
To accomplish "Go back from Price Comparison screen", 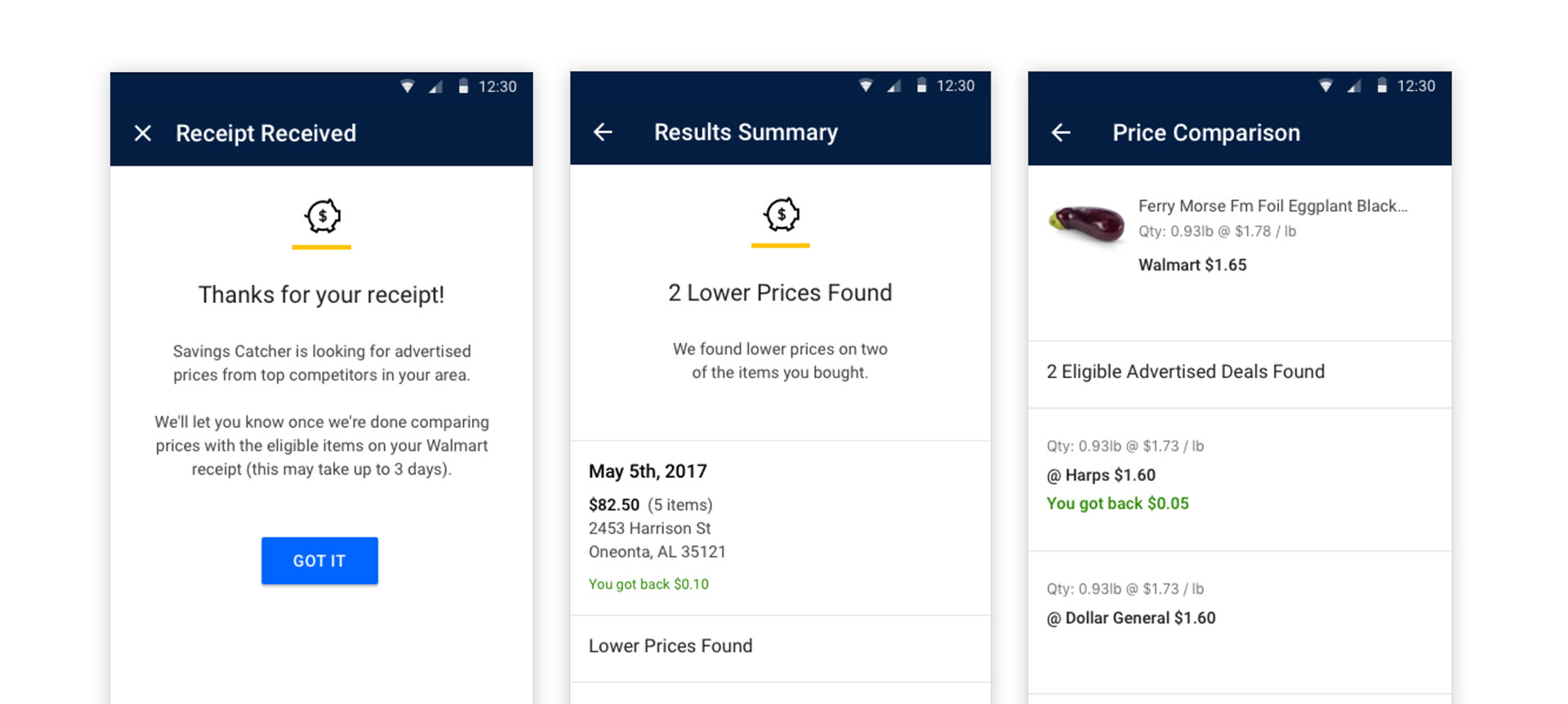I will click(1061, 132).
